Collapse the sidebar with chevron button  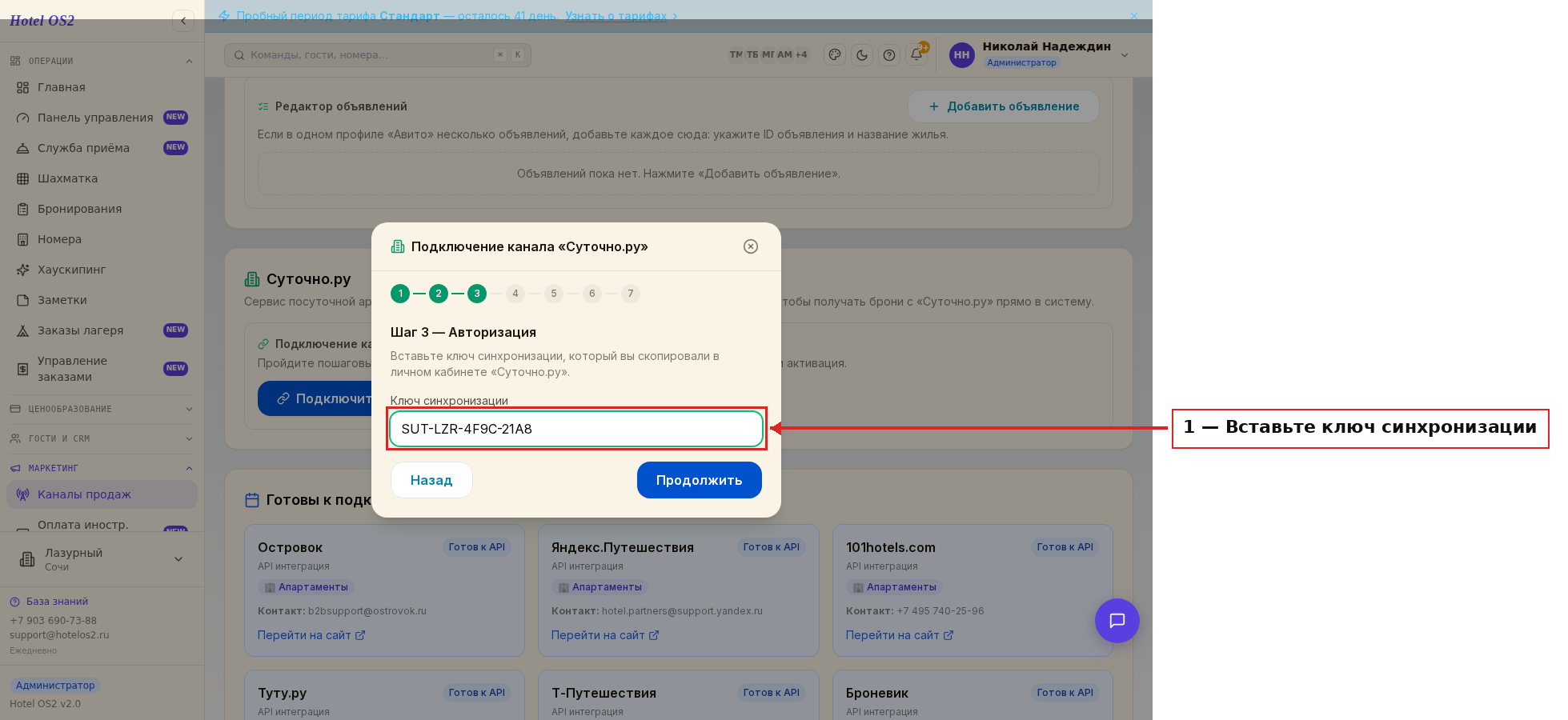click(x=183, y=21)
